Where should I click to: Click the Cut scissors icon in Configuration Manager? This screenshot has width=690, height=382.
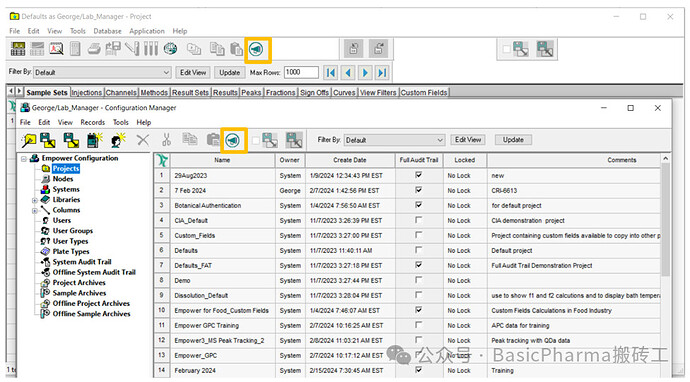click(166, 140)
